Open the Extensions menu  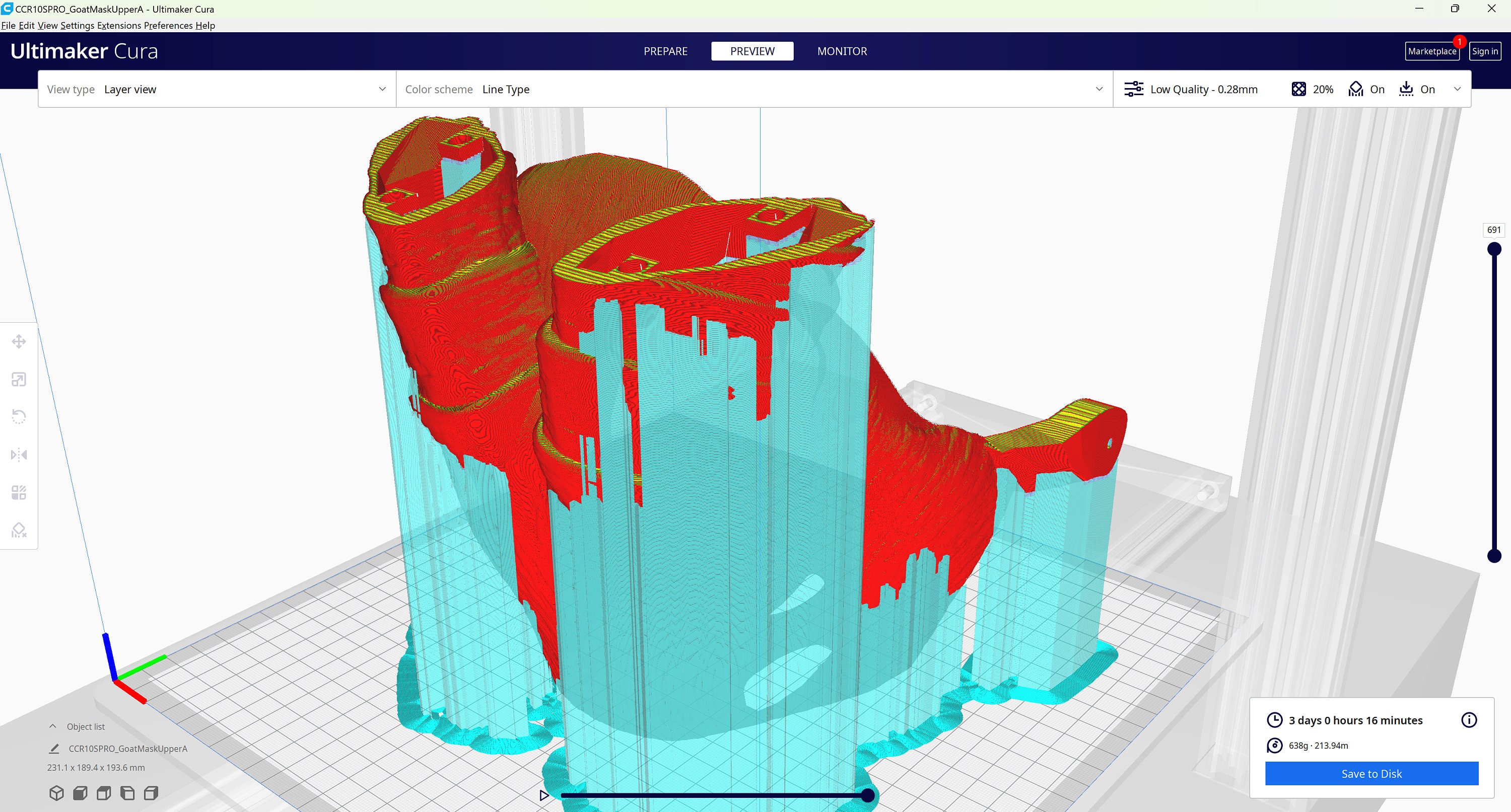click(119, 25)
